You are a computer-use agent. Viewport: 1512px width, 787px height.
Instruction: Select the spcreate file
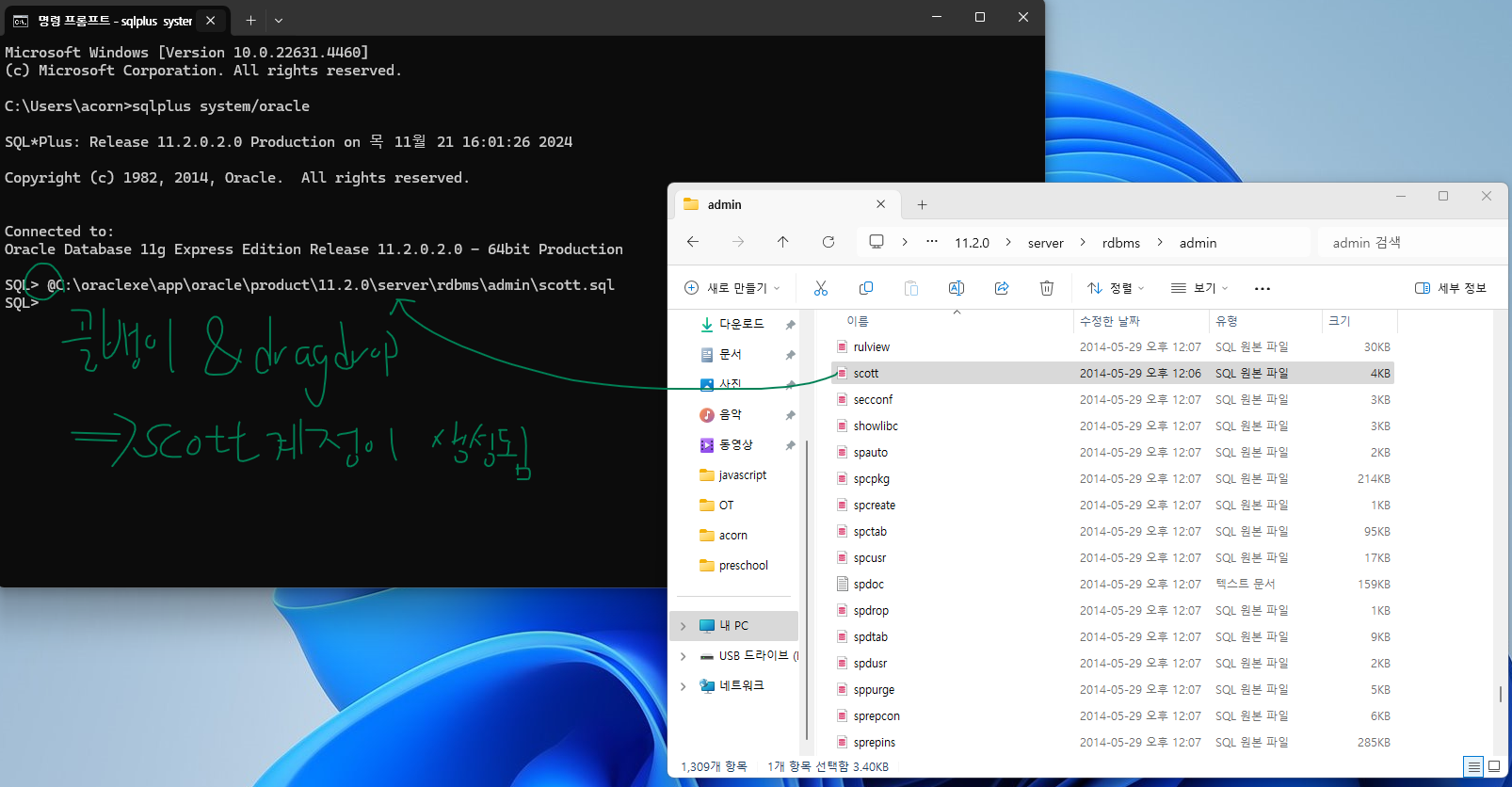(x=1113, y=506)
